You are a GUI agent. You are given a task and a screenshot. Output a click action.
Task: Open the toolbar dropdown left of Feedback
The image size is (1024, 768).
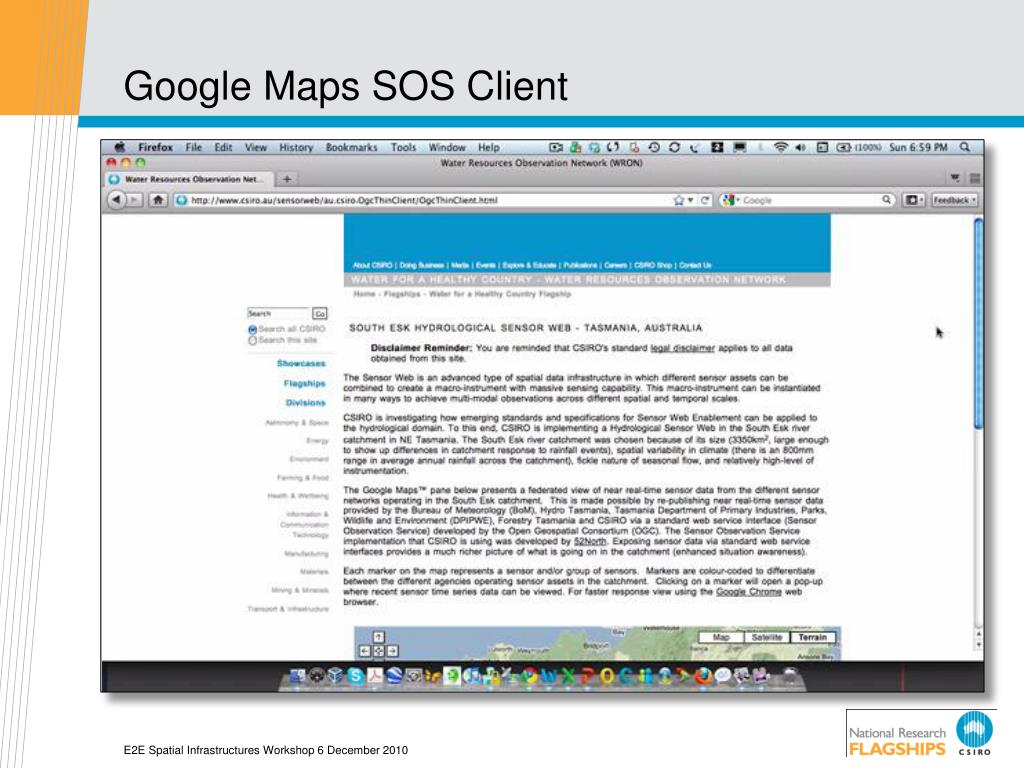914,200
